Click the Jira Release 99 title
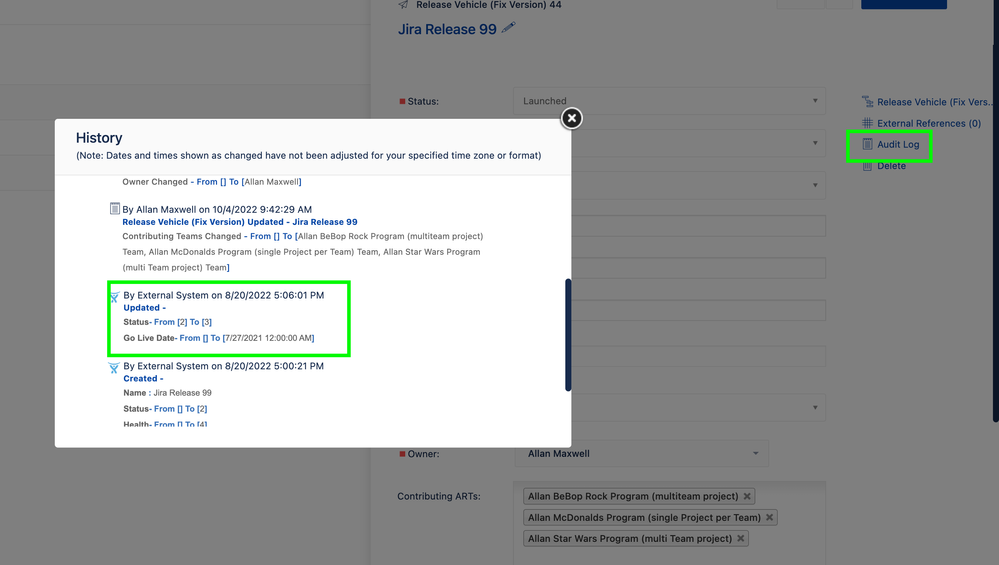Viewport: 999px width, 565px height. coord(447,29)
